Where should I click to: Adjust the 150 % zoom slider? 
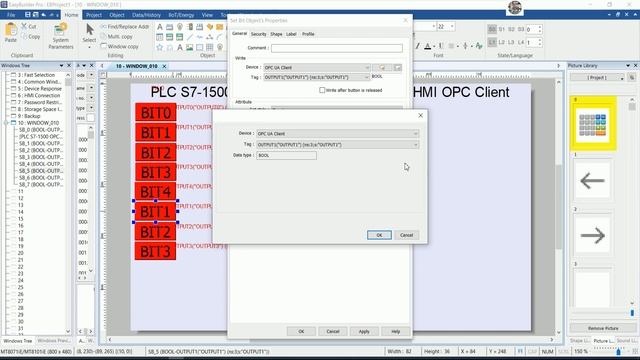coord(618,351)
